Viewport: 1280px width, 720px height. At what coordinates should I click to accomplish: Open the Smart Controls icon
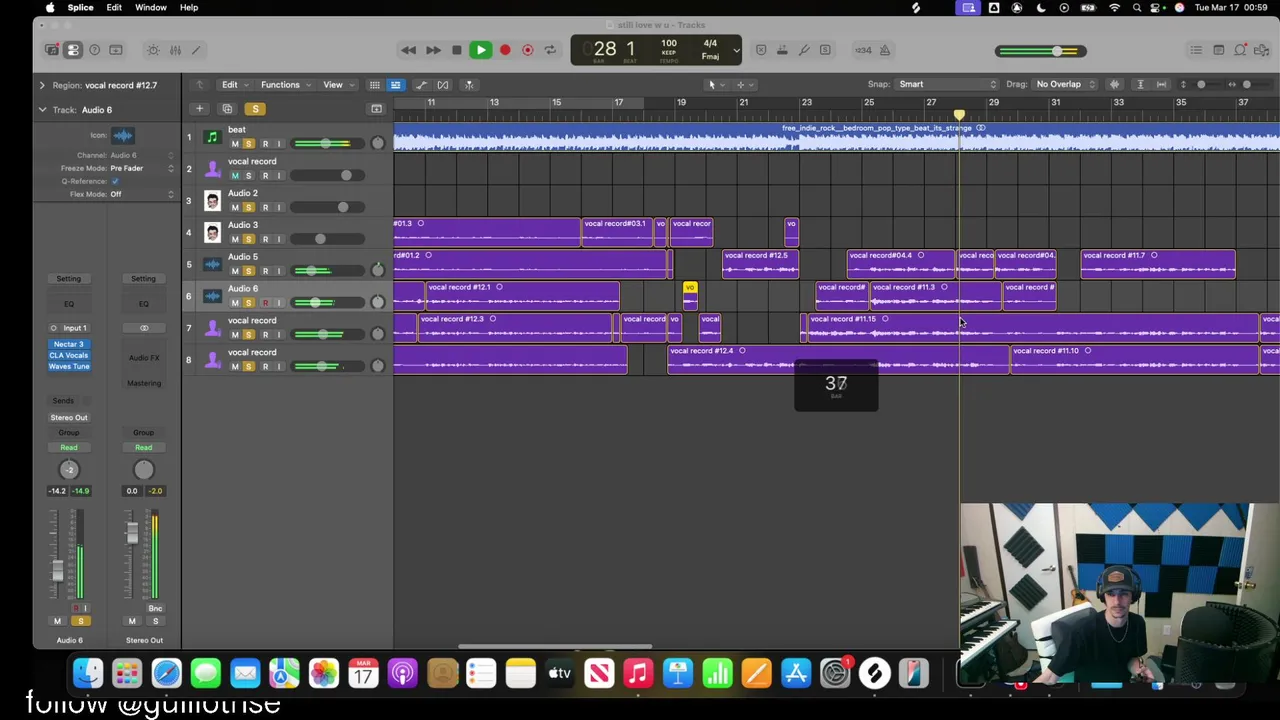pos(153,50)
